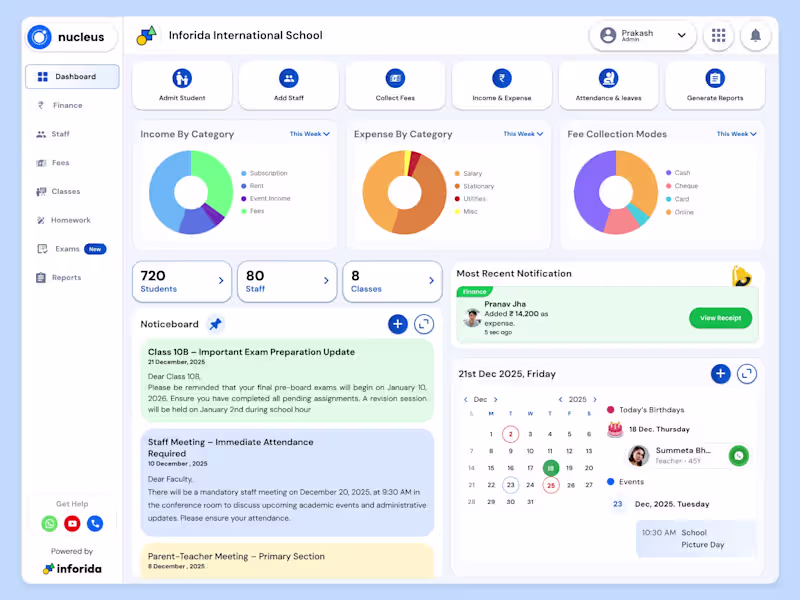Click the View Receipt button
Image resolution: width=800 pixels, height=600 pixels.
pyautogui.click(x=720, y=318)
